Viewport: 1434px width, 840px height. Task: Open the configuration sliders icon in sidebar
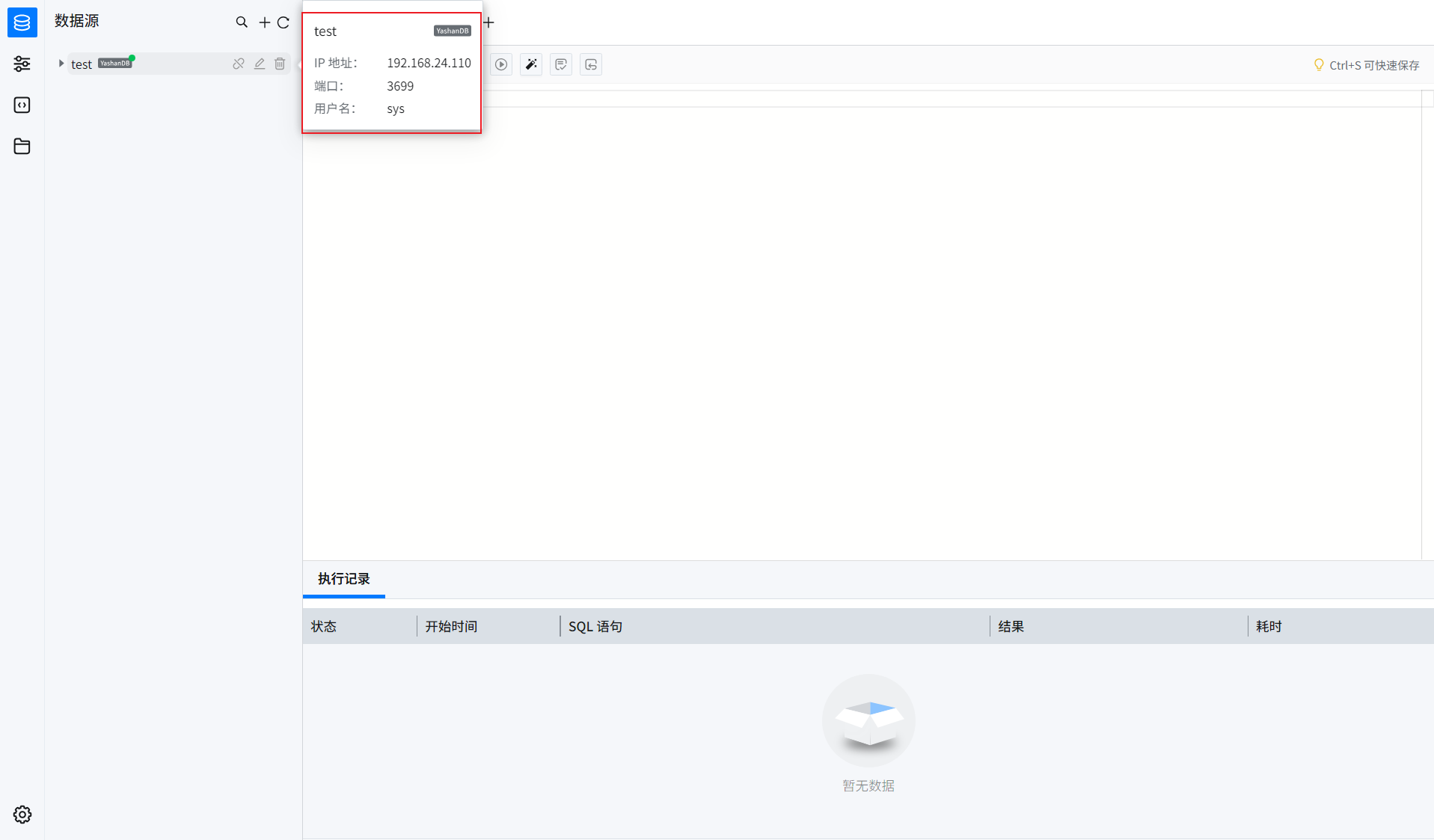pos(22,64)
